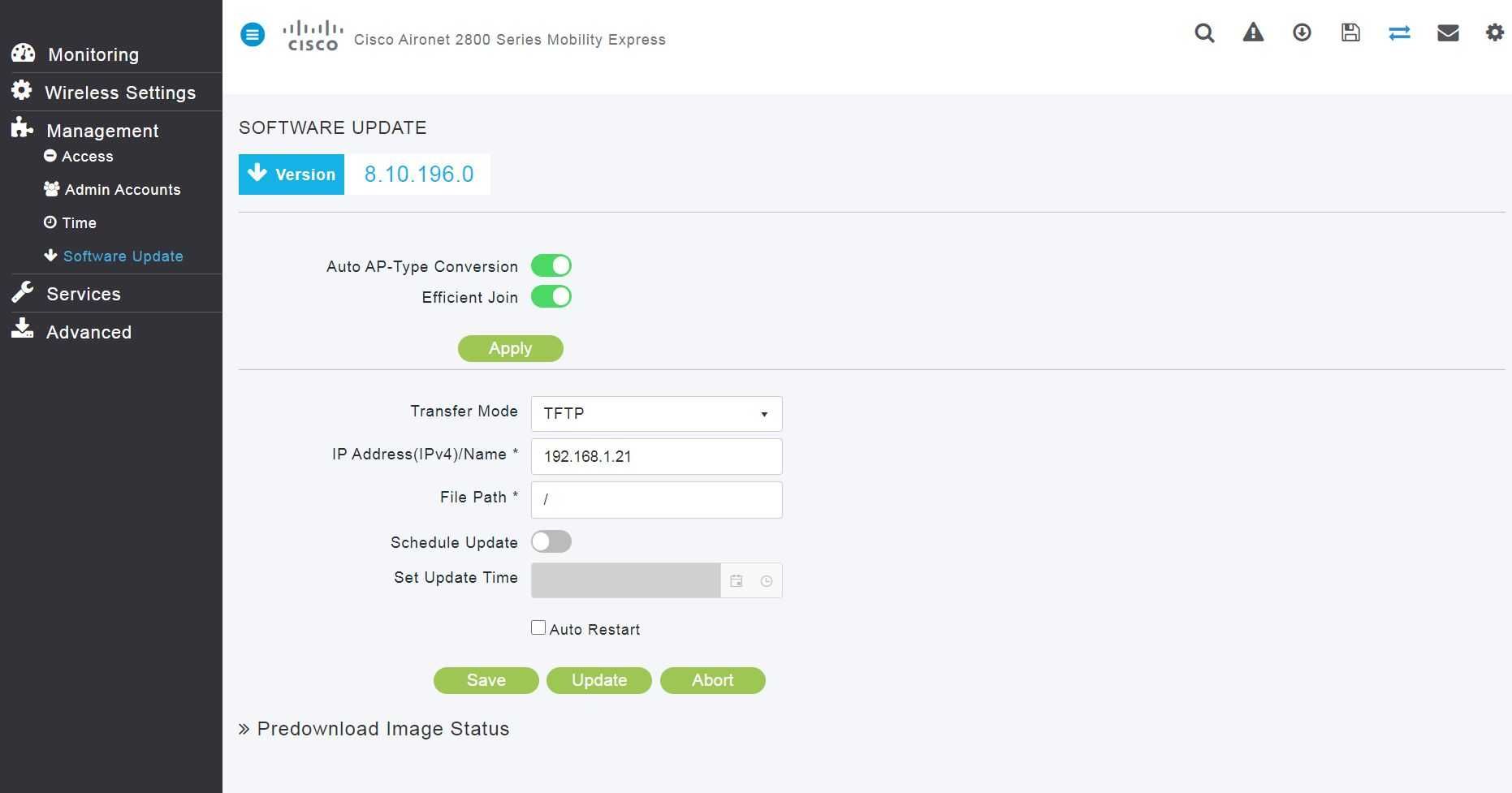Click the Advanced download tray icon
This screenshot has width=1512, height=793.
(22, 329)
